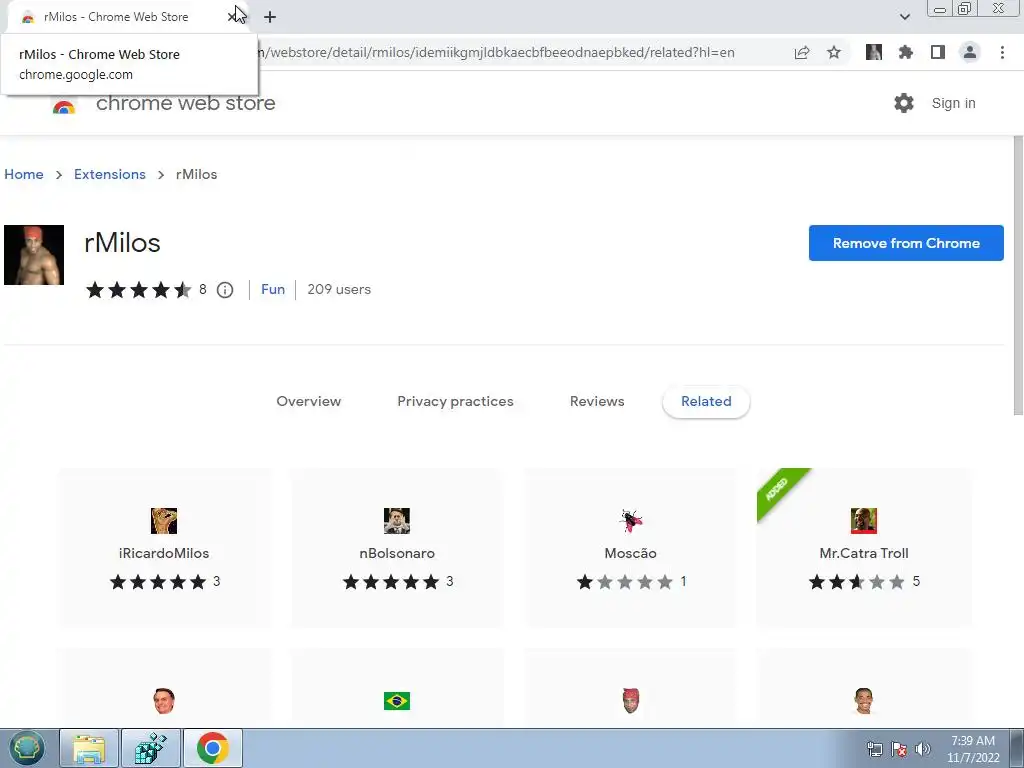Switch to the Privacy practices tab
This screenshot has width=1024, height=768.
[455, 401]
